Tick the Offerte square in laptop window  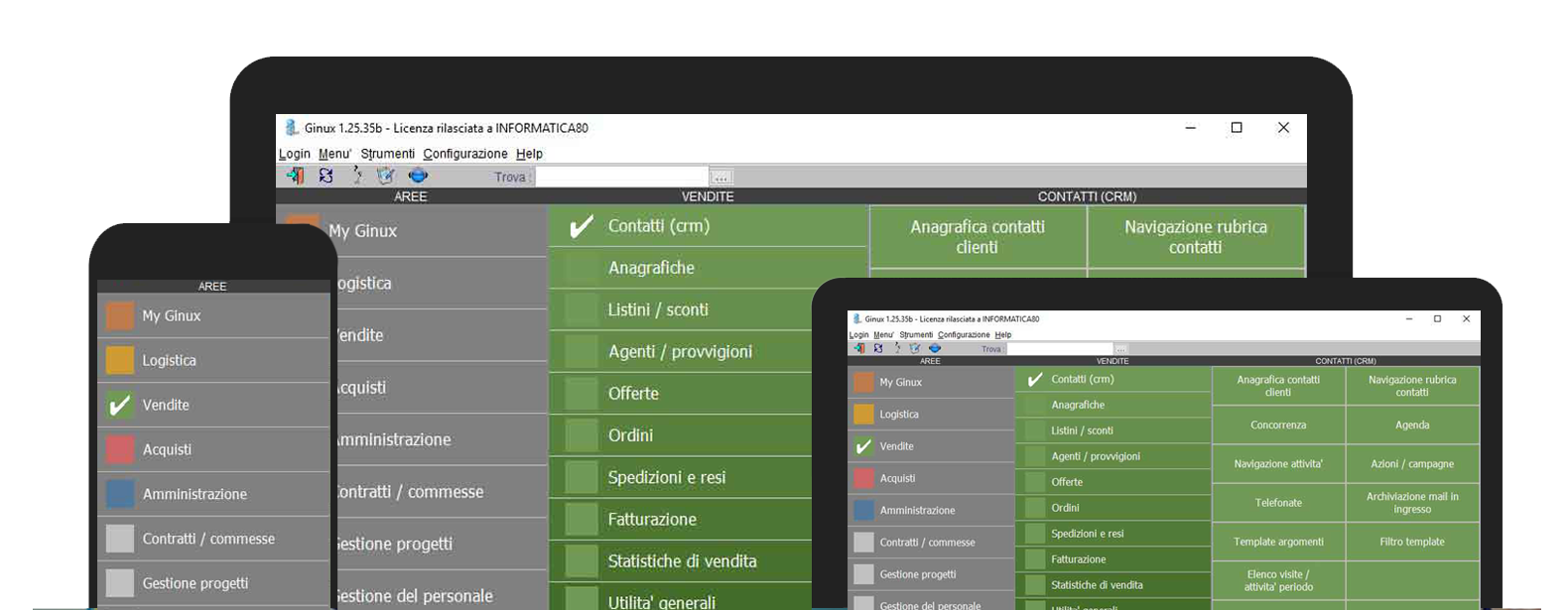pos(582,394)
